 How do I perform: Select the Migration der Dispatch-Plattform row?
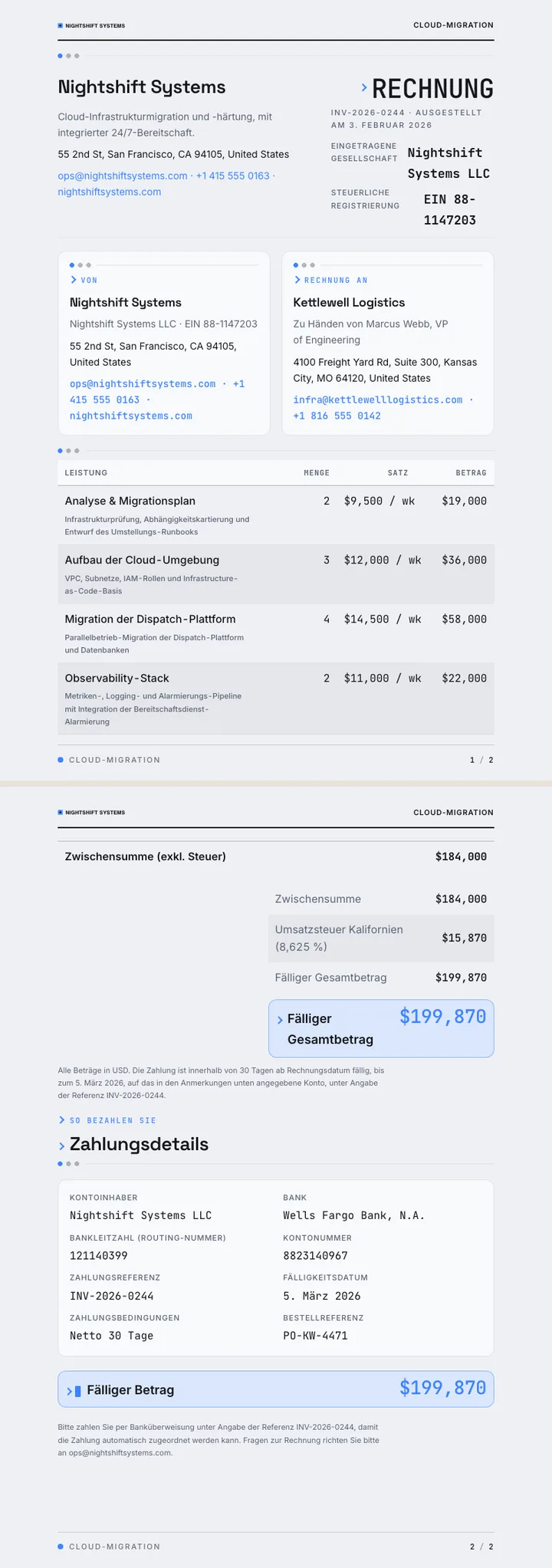click(x=276, y=633)
